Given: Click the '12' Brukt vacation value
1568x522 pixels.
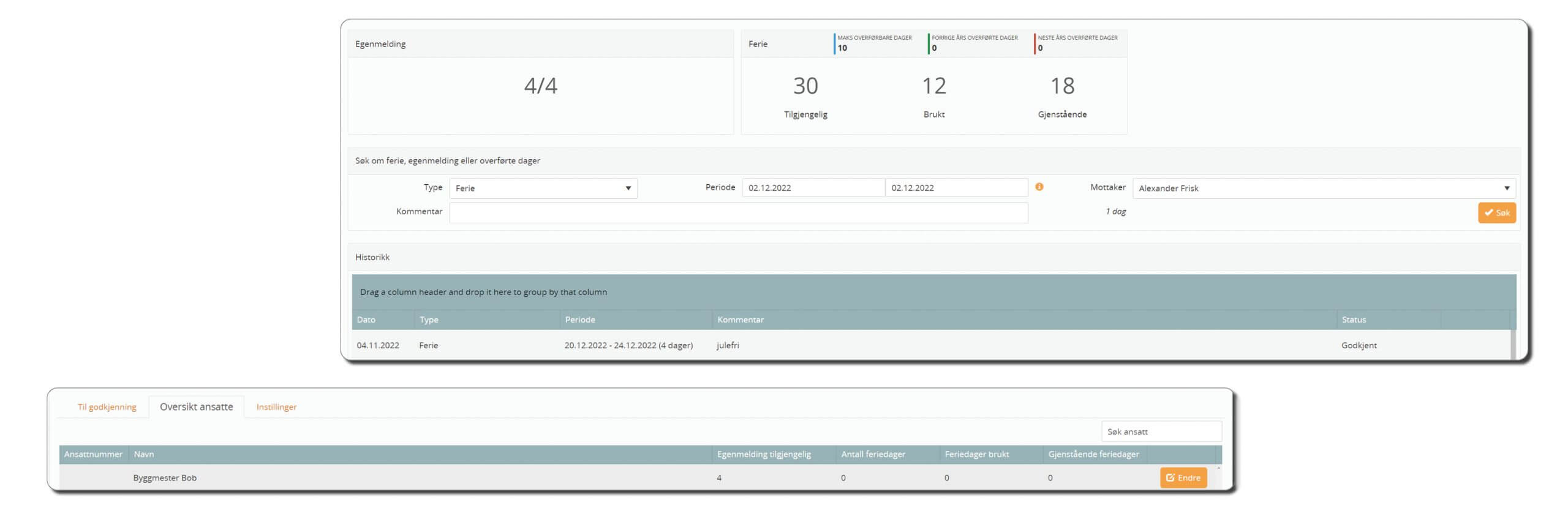Looking at the screenshot, I should click(934, 86).
